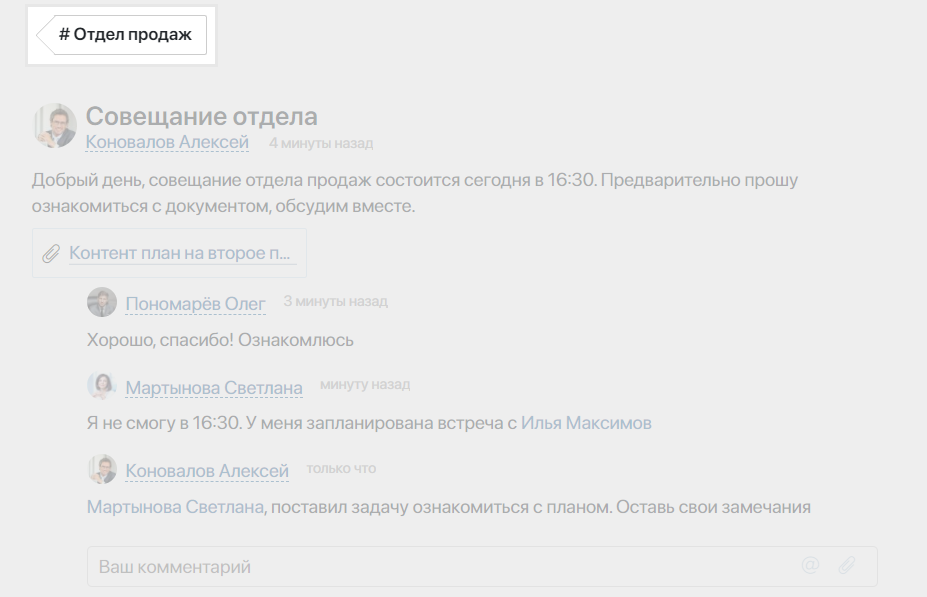The width and height of the screenshot is (927, 597).
Task: Open Пономарёв Олег's avatar
Action: [102, 302]
